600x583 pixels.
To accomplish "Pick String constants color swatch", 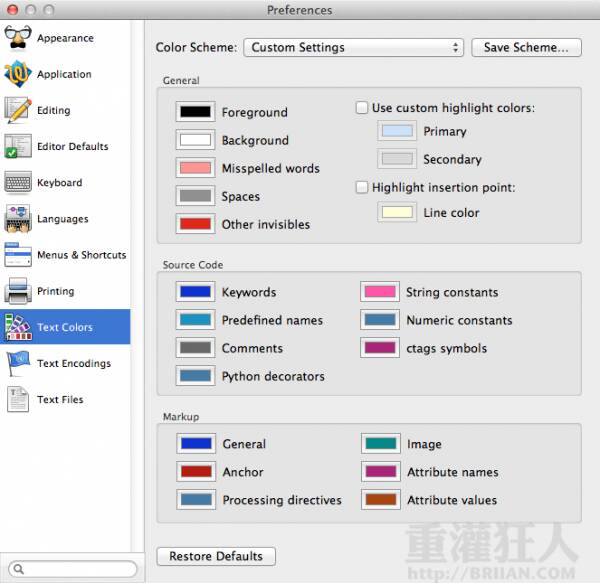I will 380,292.
